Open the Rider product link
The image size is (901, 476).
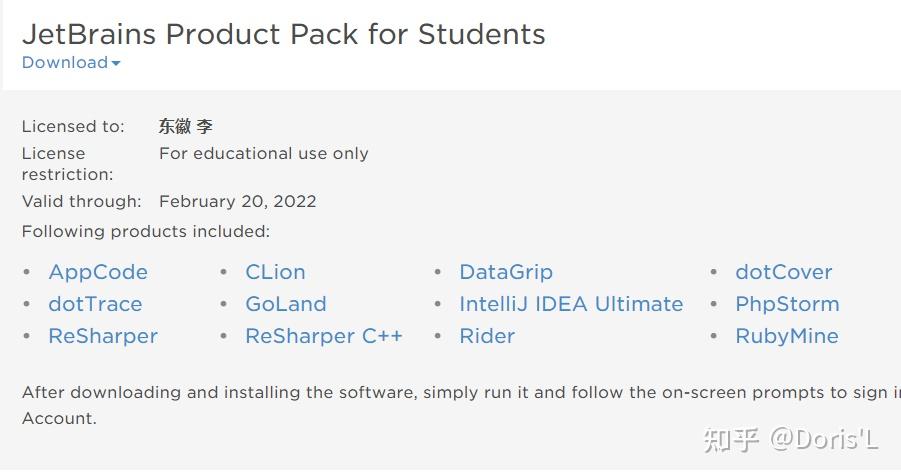click(487, 336)
